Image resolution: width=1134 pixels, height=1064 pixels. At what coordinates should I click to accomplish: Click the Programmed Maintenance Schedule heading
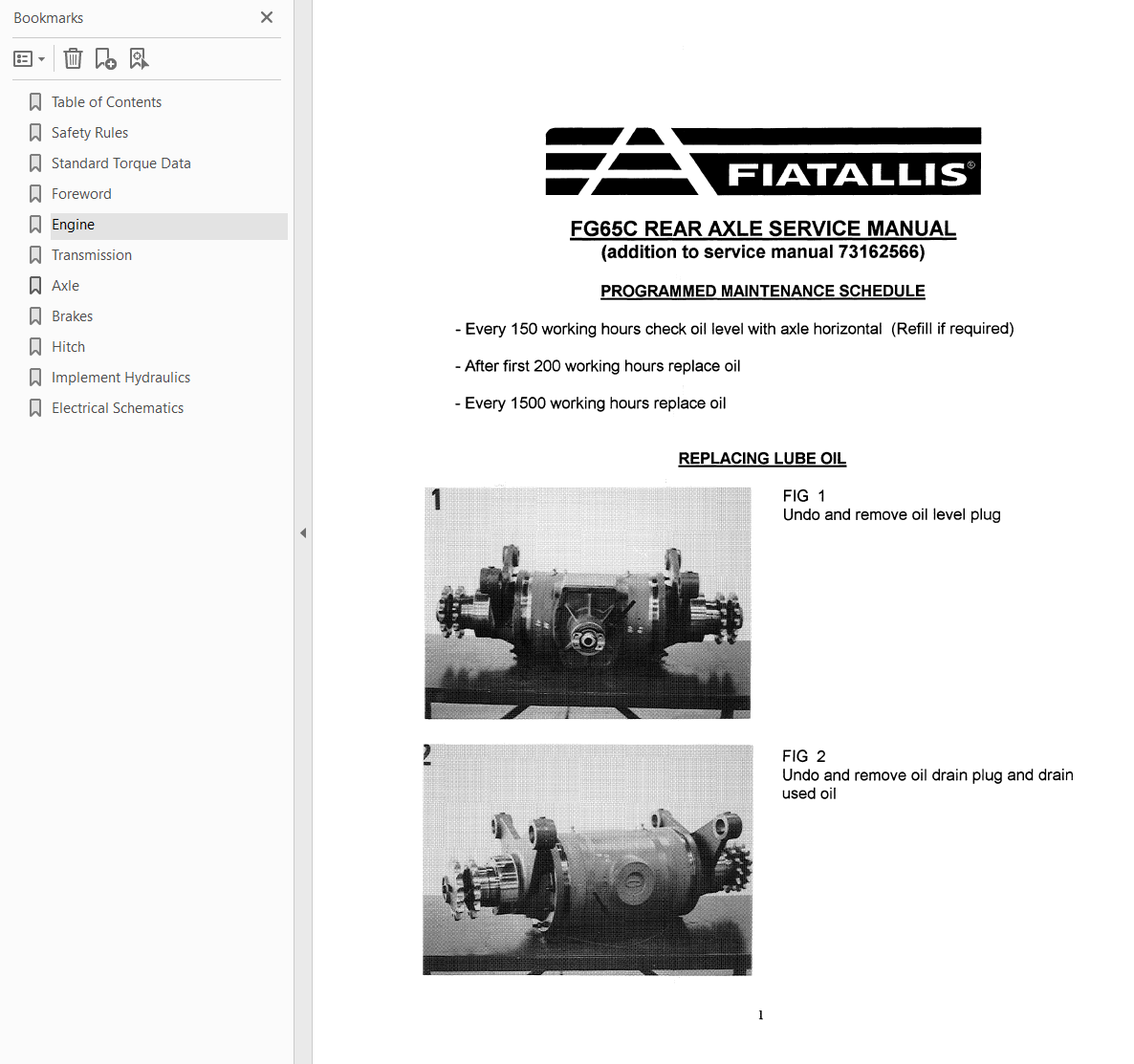click(762, 291)
